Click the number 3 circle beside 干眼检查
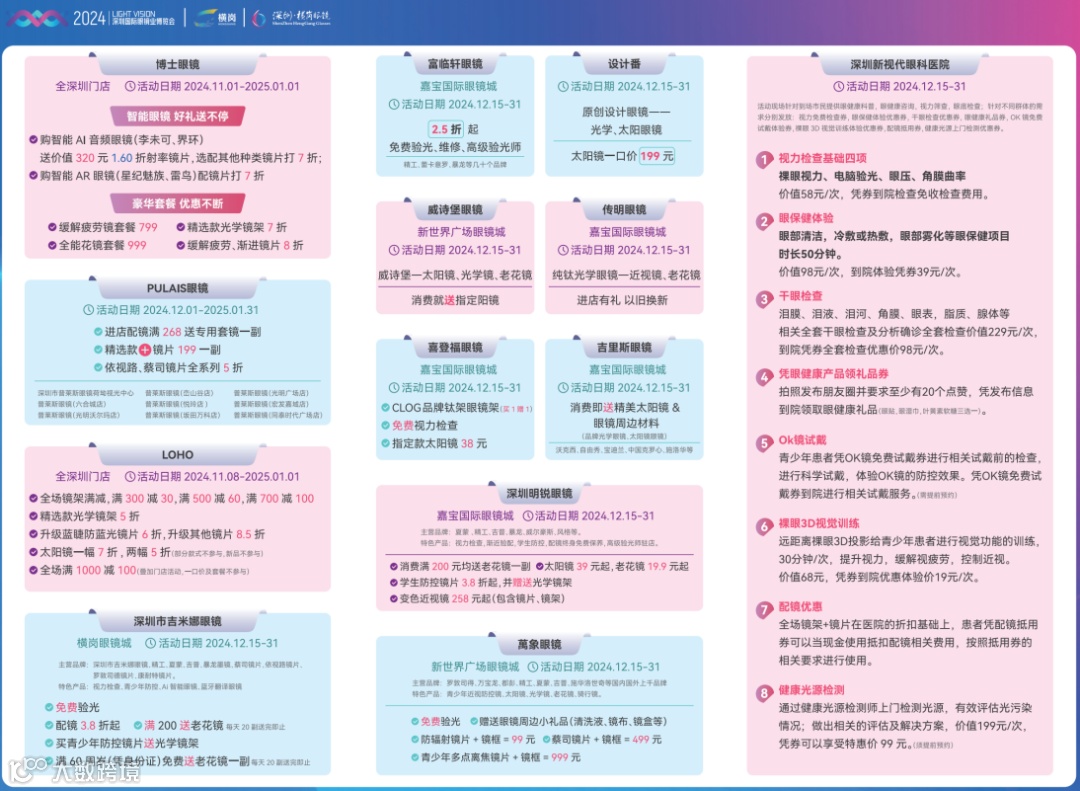Image resolution: width=1080 pixels, height=791 pixels. (764, 298)
